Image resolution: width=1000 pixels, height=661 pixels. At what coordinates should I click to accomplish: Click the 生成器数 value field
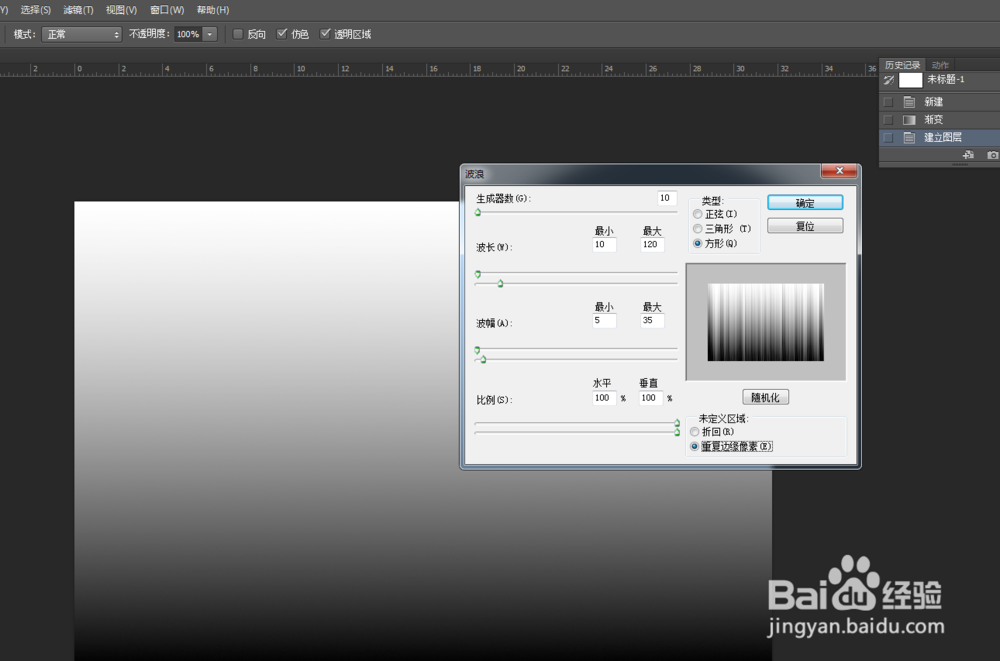[666, 198]
